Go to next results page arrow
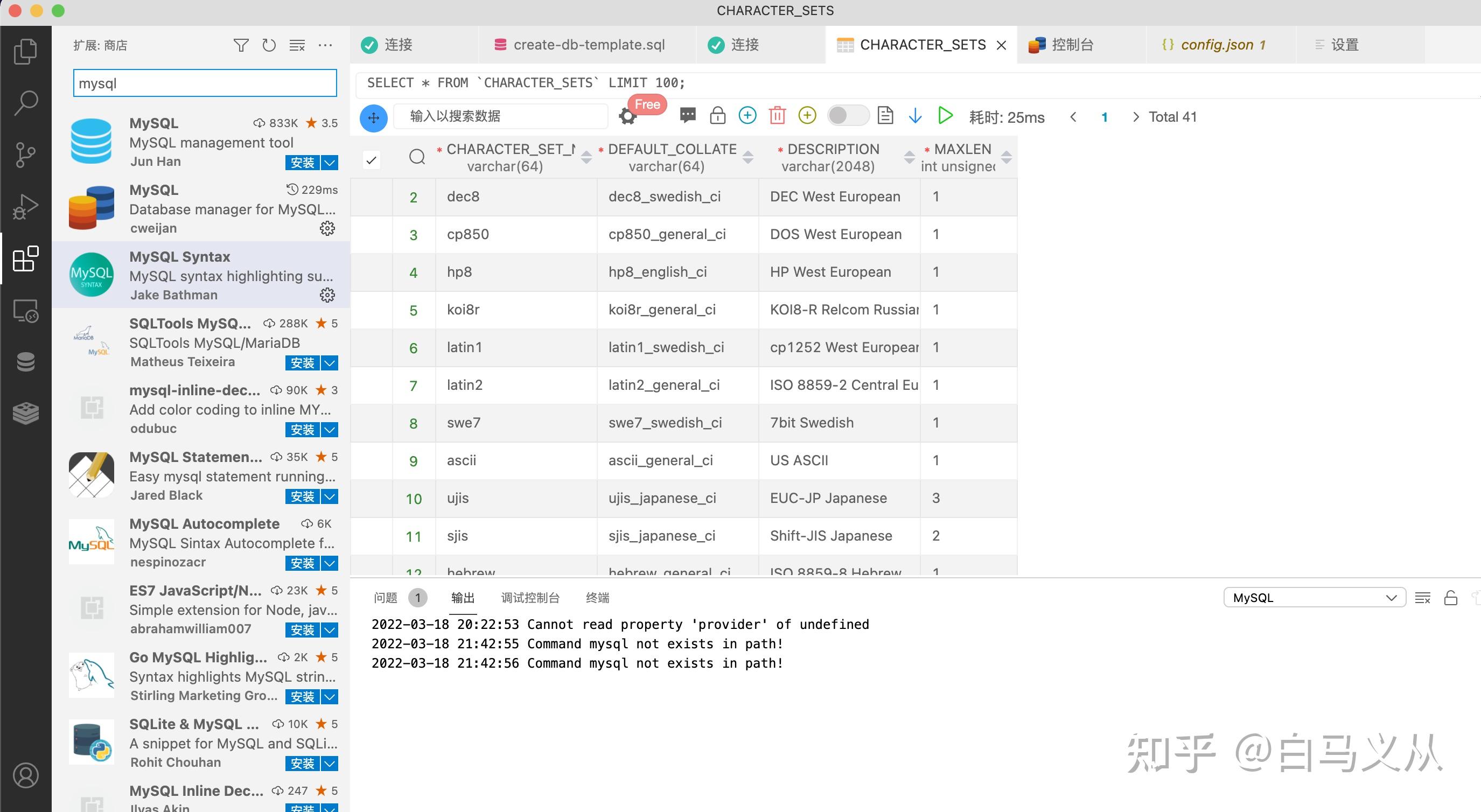Viewport: 1481px width, 812px height. [1135, 117]
